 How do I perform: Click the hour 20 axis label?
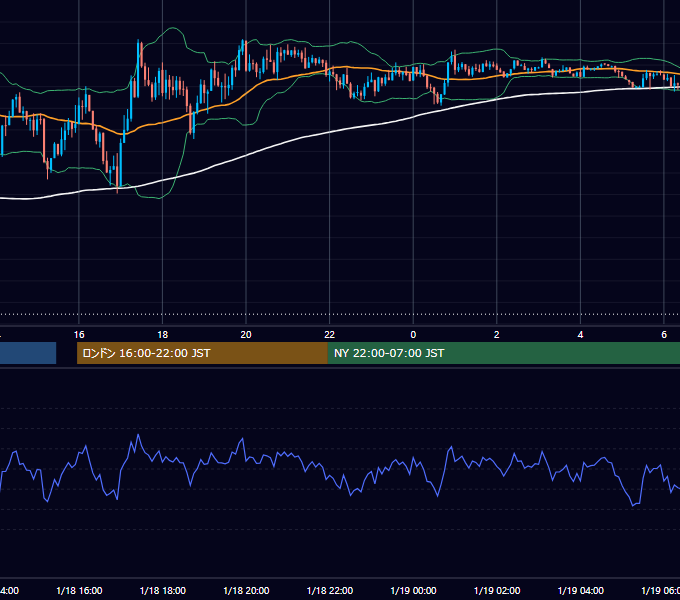tap(246, 335)
